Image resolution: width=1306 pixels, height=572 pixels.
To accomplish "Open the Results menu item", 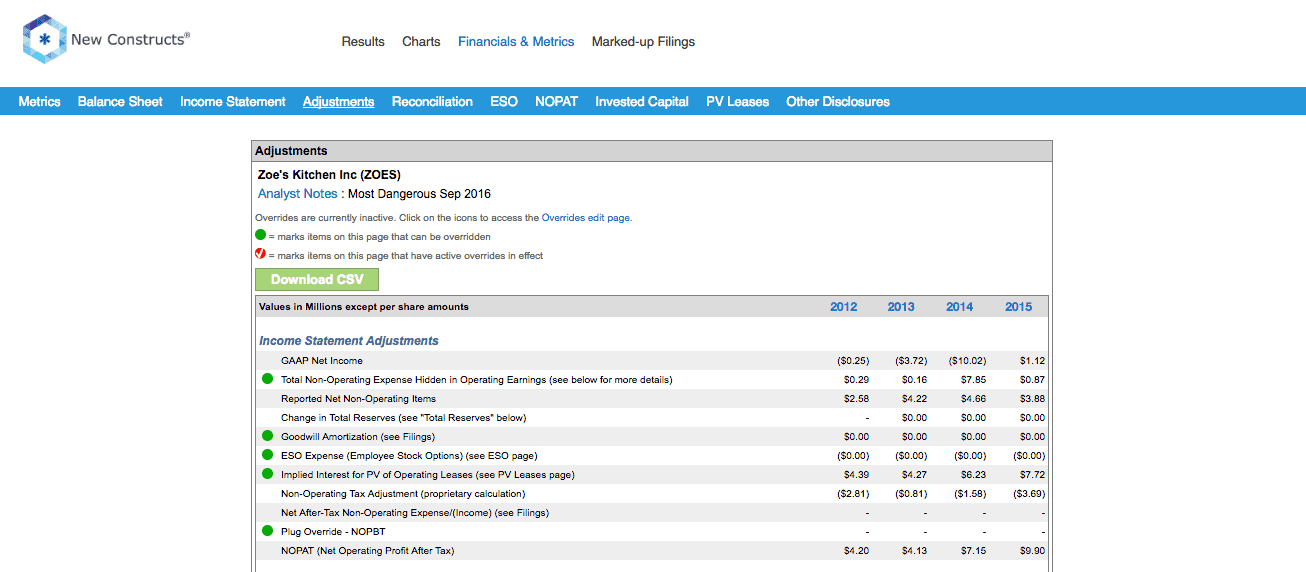I will tap(363, 42).
